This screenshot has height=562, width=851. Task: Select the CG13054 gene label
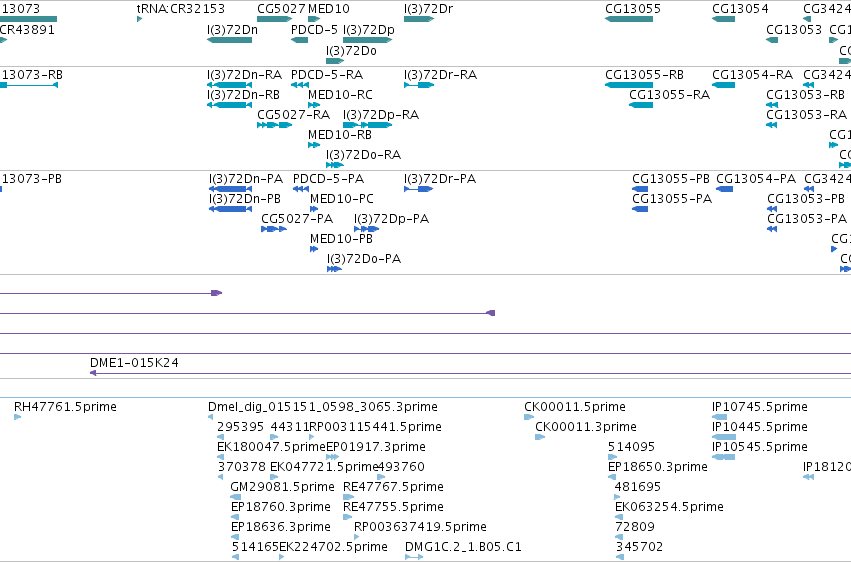point(740,9)
